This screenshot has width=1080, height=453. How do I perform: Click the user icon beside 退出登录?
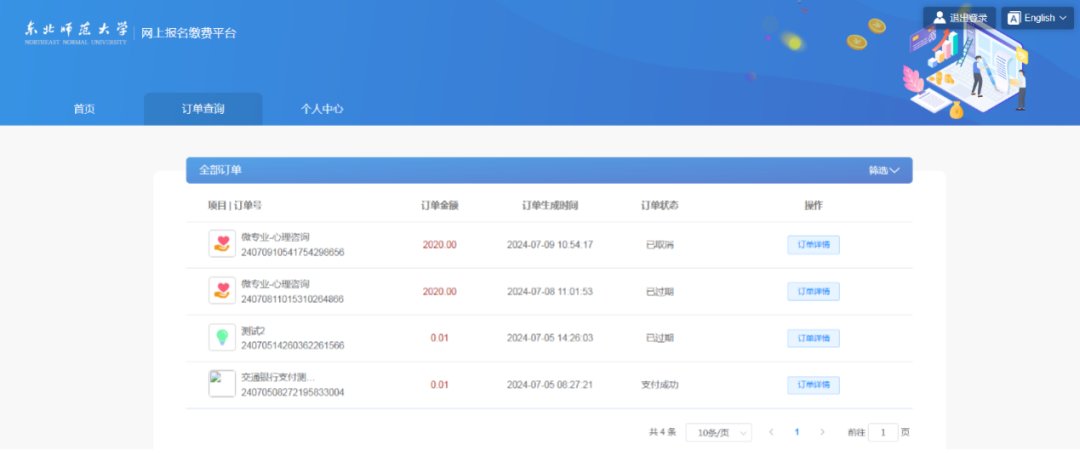click(x=939, y=18)
